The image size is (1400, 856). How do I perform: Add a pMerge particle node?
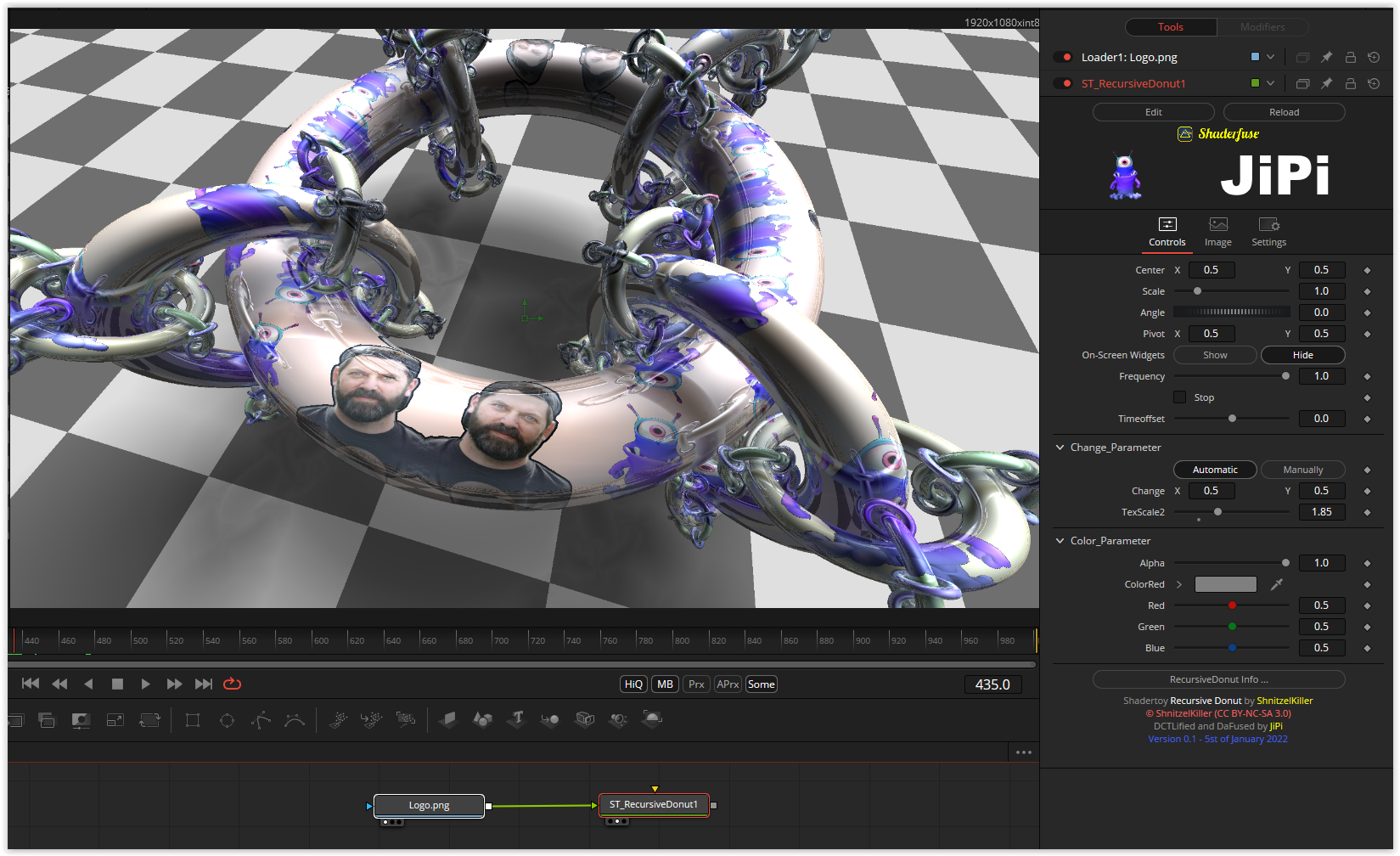point(372,720)
